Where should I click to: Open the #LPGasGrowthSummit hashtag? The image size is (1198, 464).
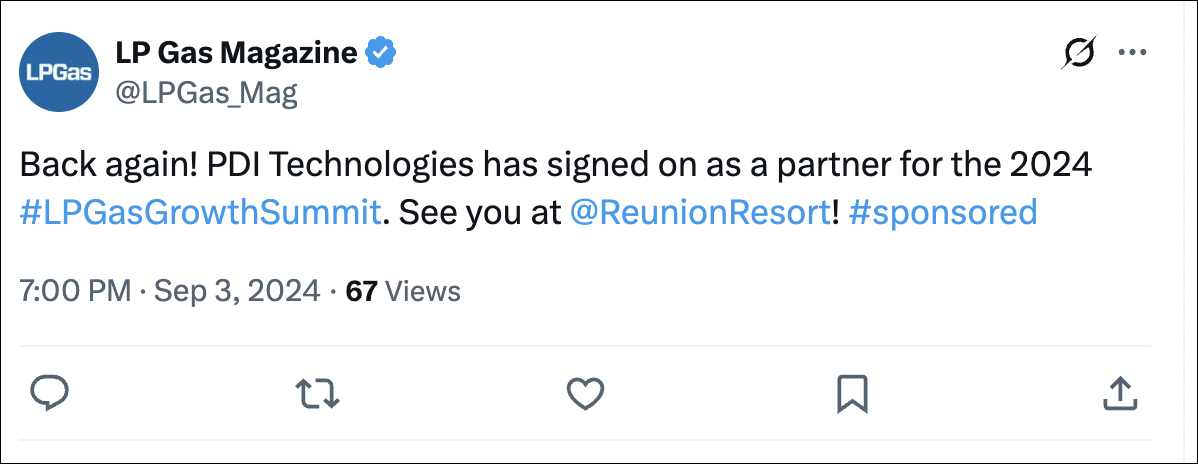200,213
